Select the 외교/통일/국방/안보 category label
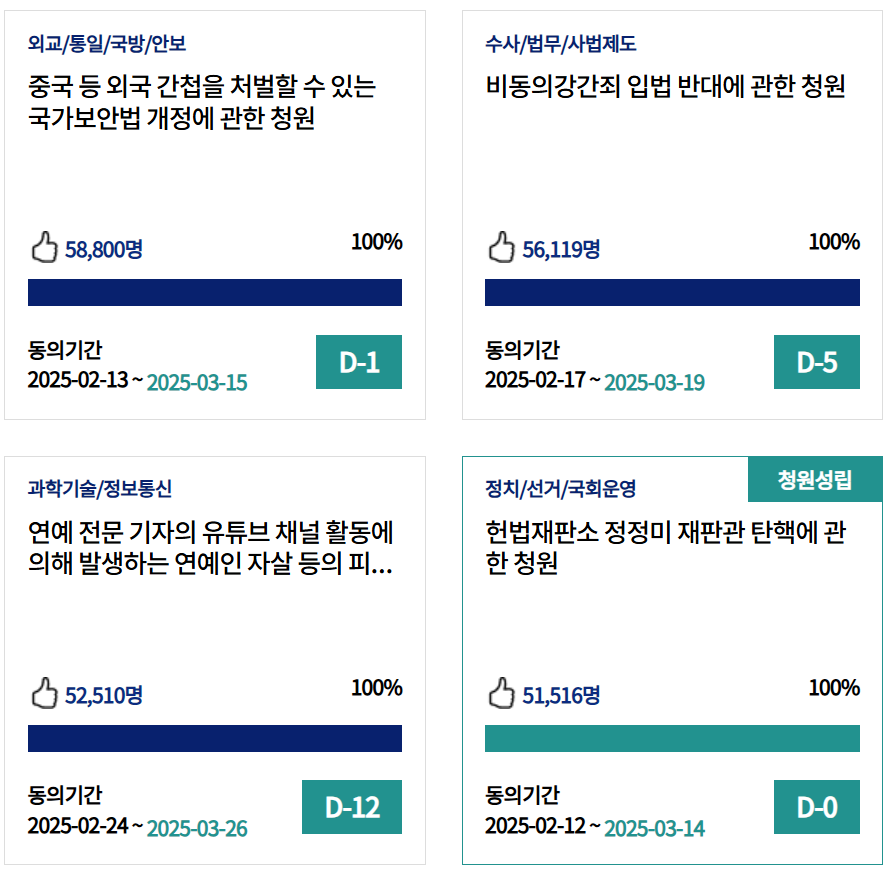 point(107,44)
